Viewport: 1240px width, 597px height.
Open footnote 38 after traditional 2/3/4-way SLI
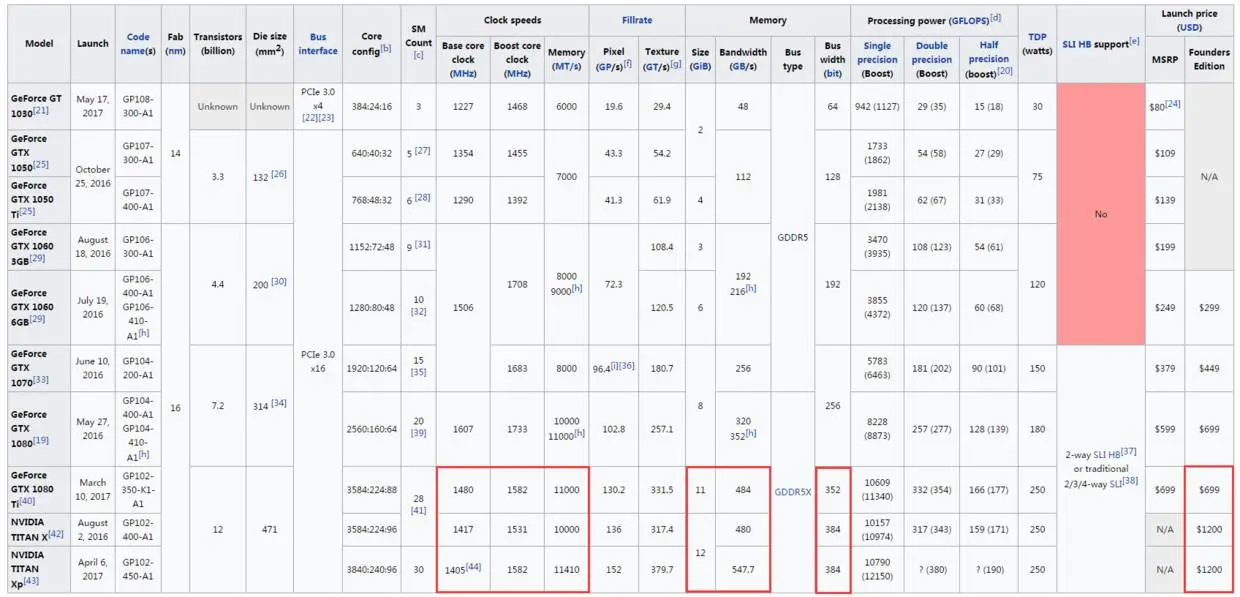tap(1130, 482)
